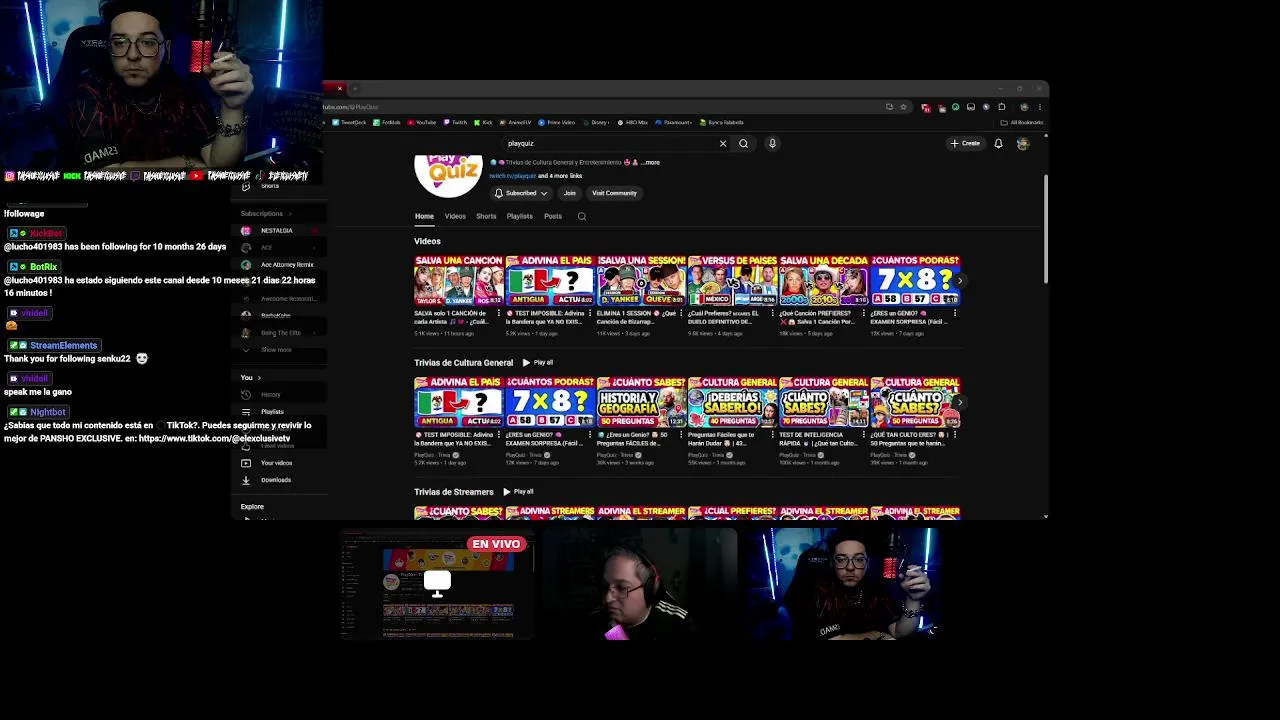The width and height of the screenshot is (1280, 720).
Task: Open the browser extensions puzzle icon
Action: (1002, 107)
